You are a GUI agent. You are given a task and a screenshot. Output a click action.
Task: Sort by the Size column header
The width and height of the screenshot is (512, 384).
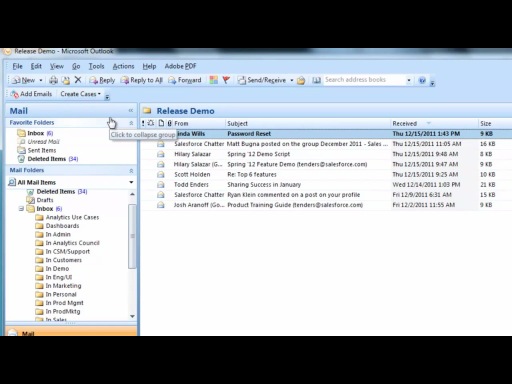[x=495, y=123]
